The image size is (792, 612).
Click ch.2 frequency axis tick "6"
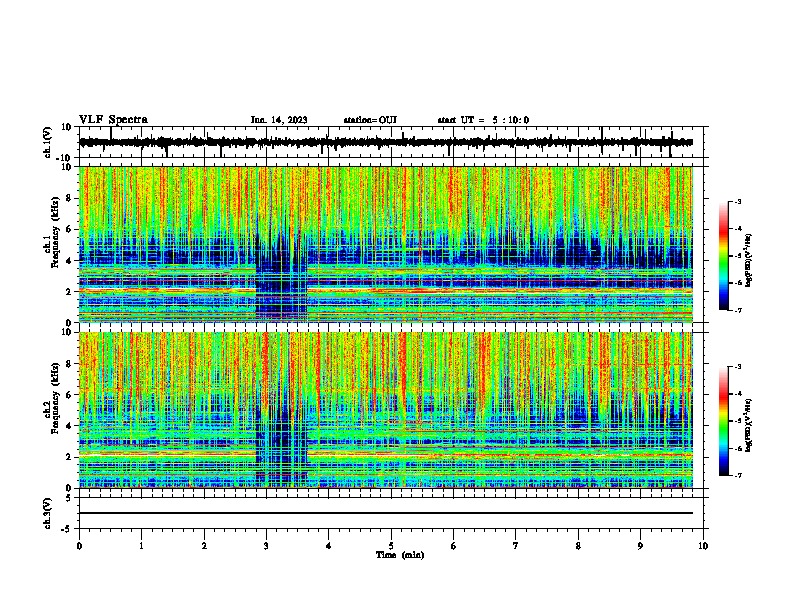[69, 395]
